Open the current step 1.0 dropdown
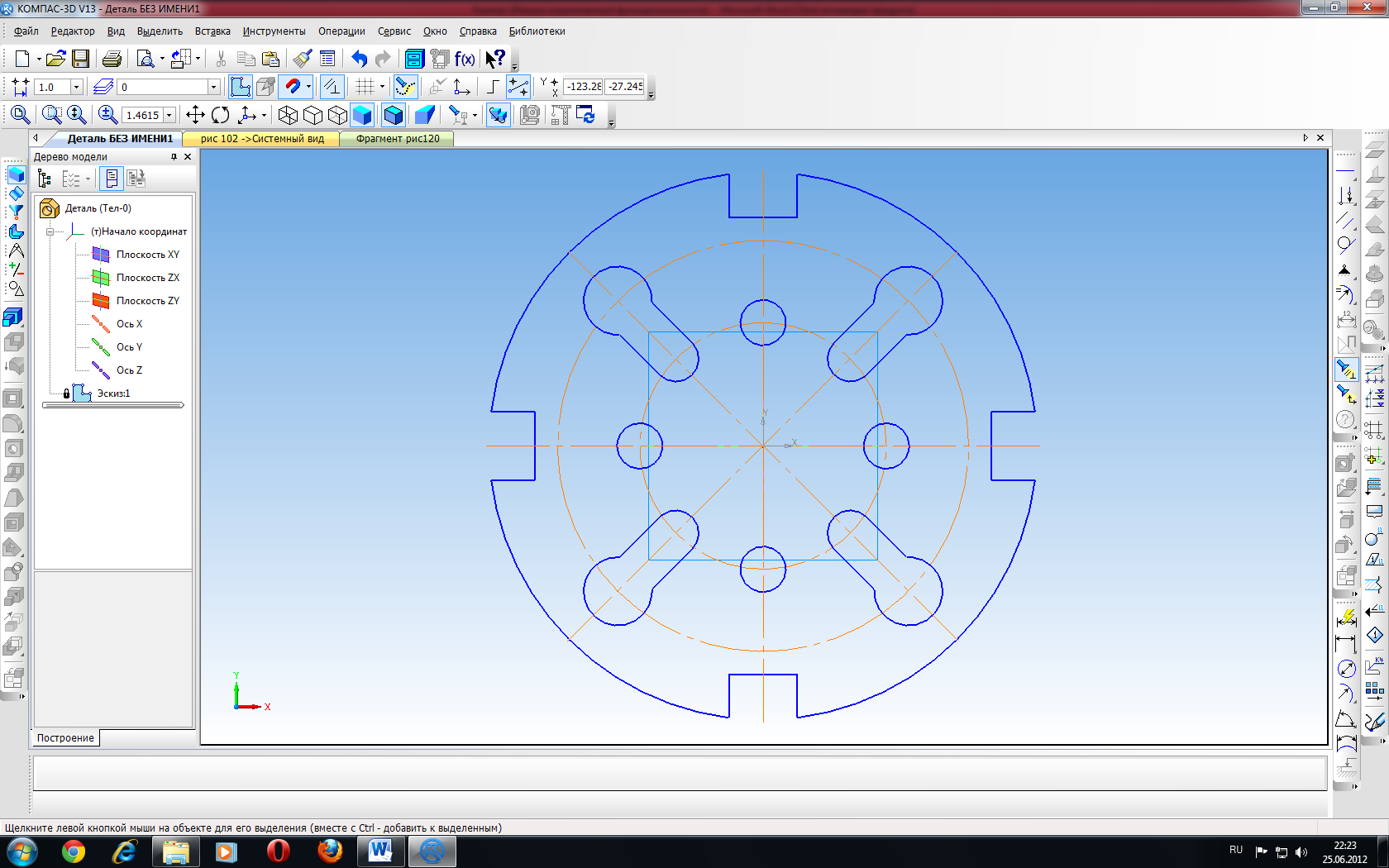 pyautogui.click(x=77, y=87)
